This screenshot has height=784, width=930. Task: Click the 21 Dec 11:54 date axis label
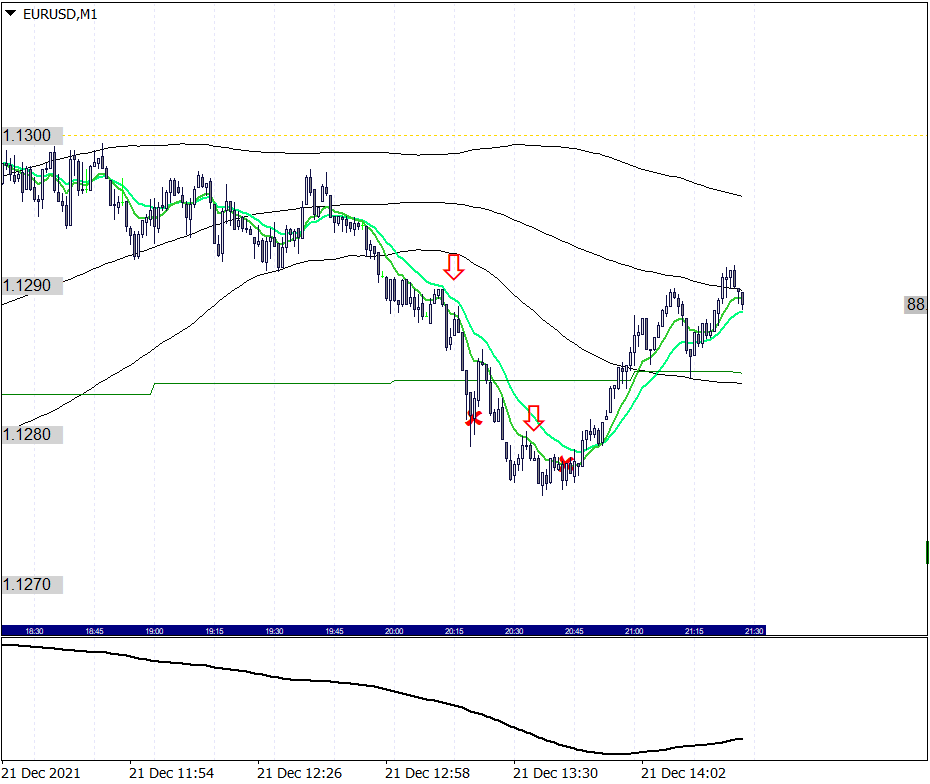click(171, 773)
